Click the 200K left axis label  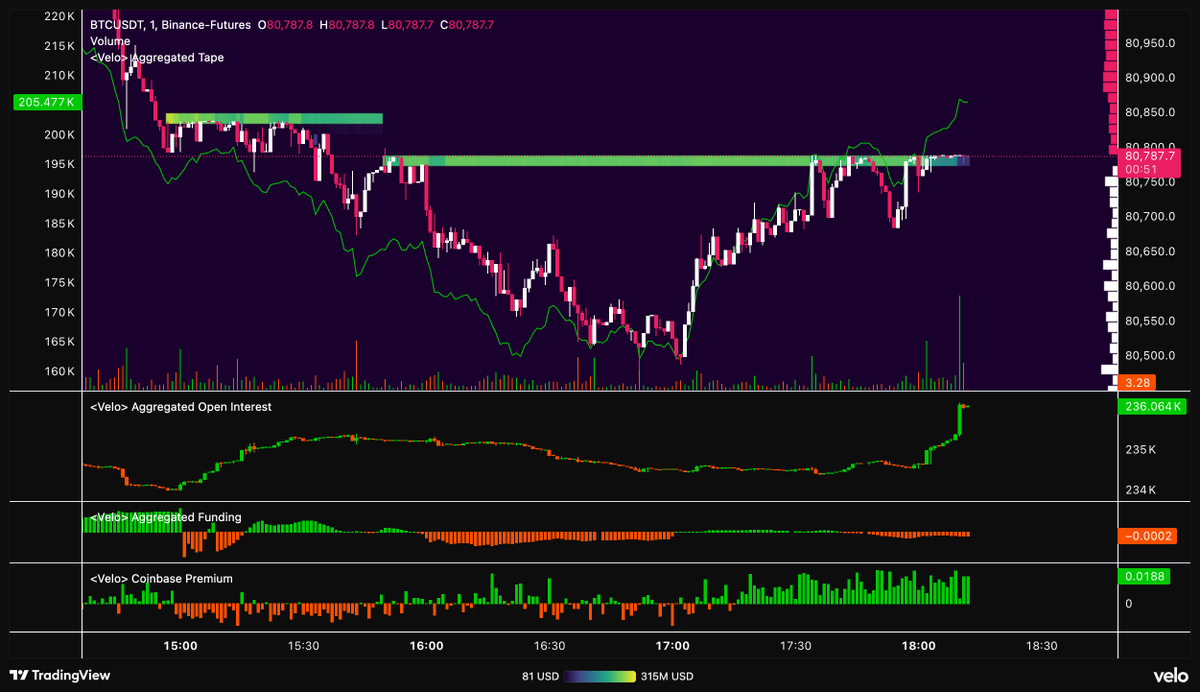pyautogui.click(x=59, y=135)
